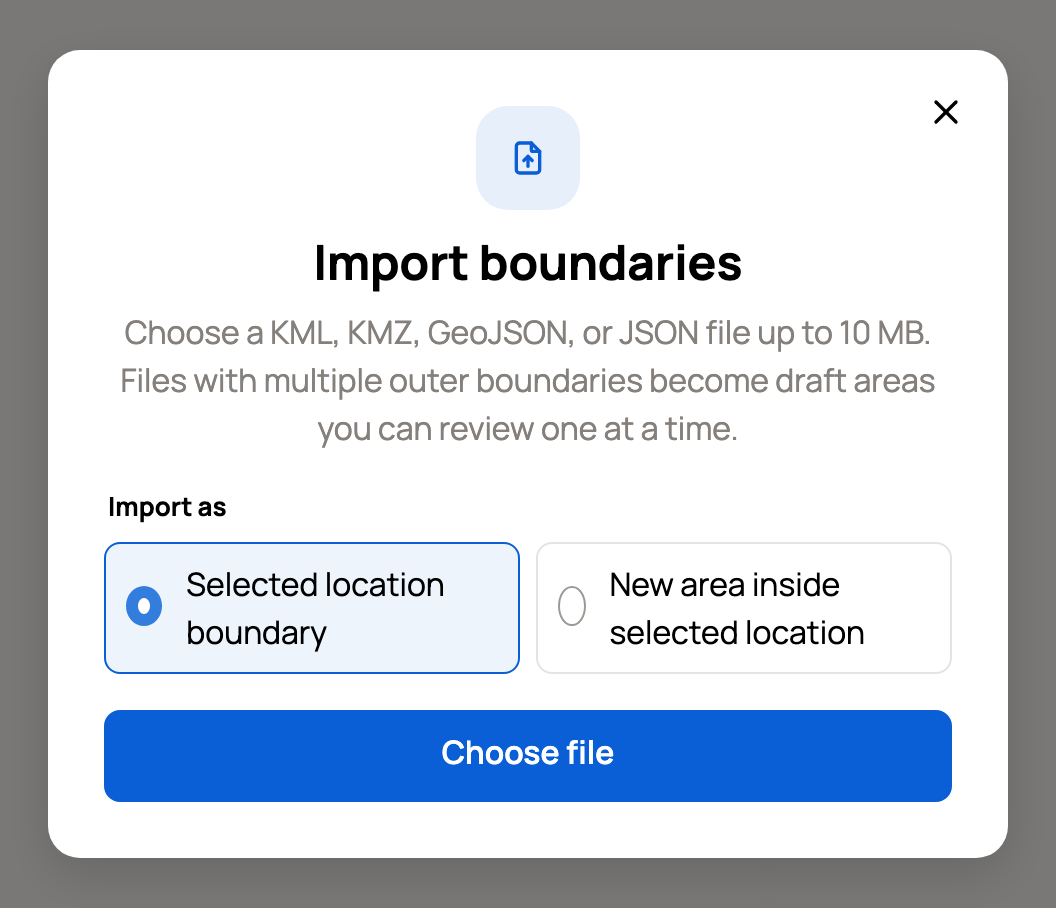Click the 'Choose a KML, KMZ, GeoJSON' description text

(x=527, y=381)
